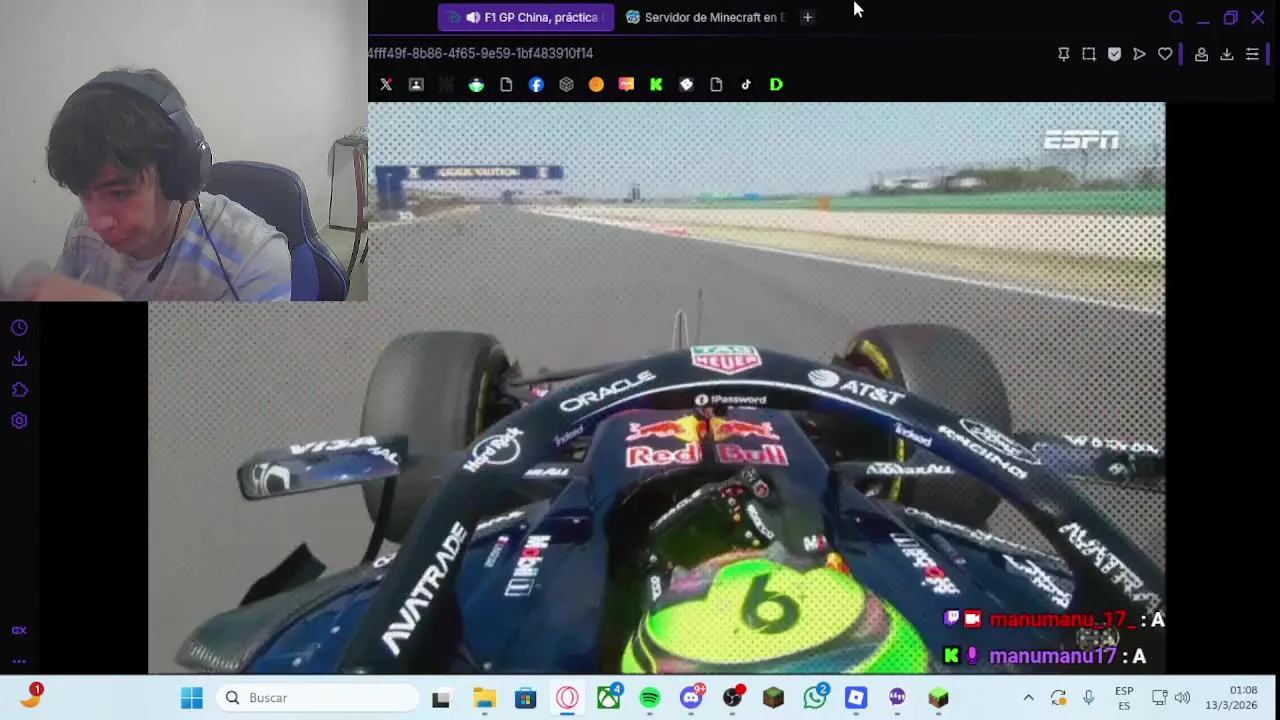The image size is (1280, 720).
Task: Click the microphone tray icon
Action: pos(1089,698)
